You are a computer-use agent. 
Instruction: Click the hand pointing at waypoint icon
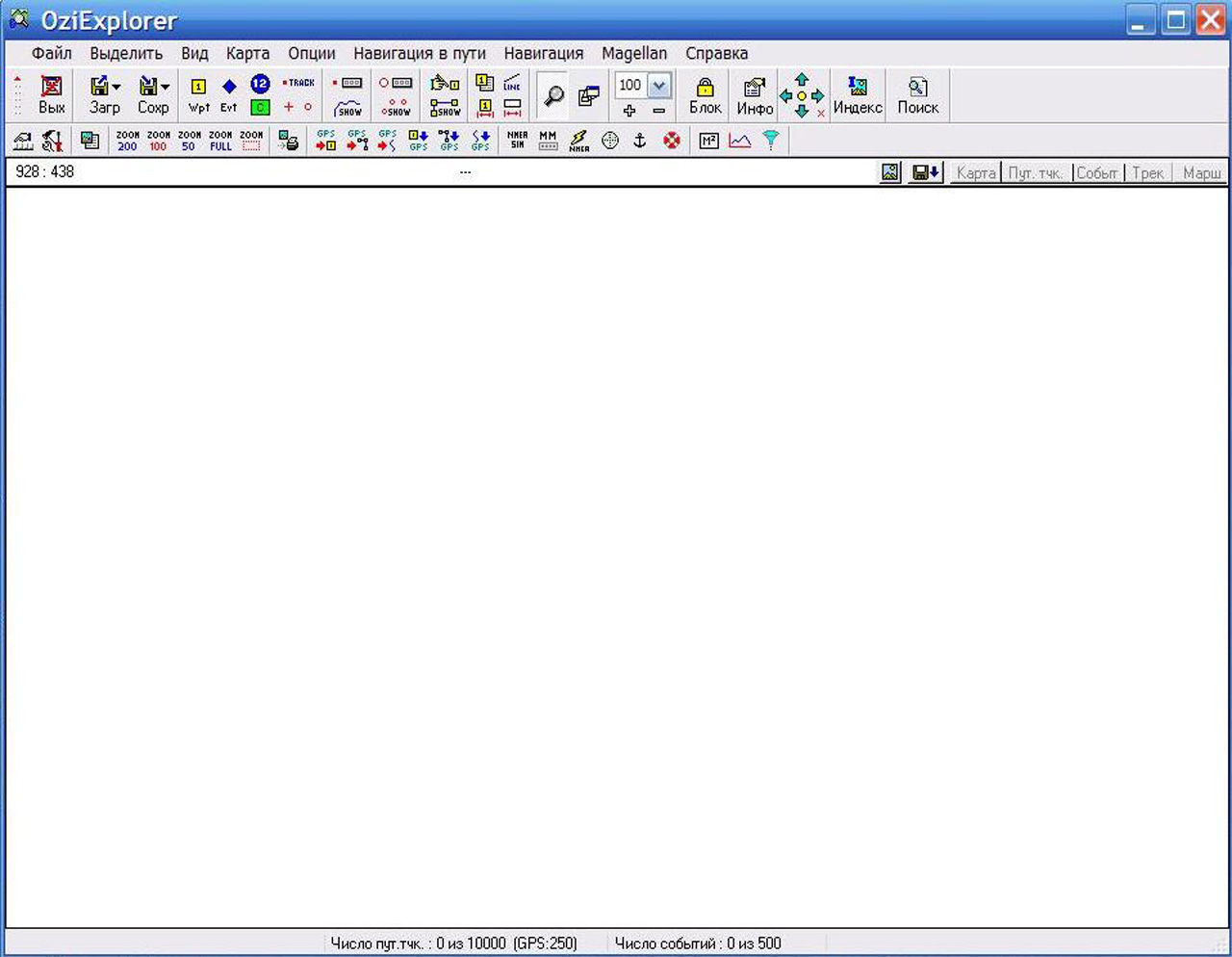445,84
